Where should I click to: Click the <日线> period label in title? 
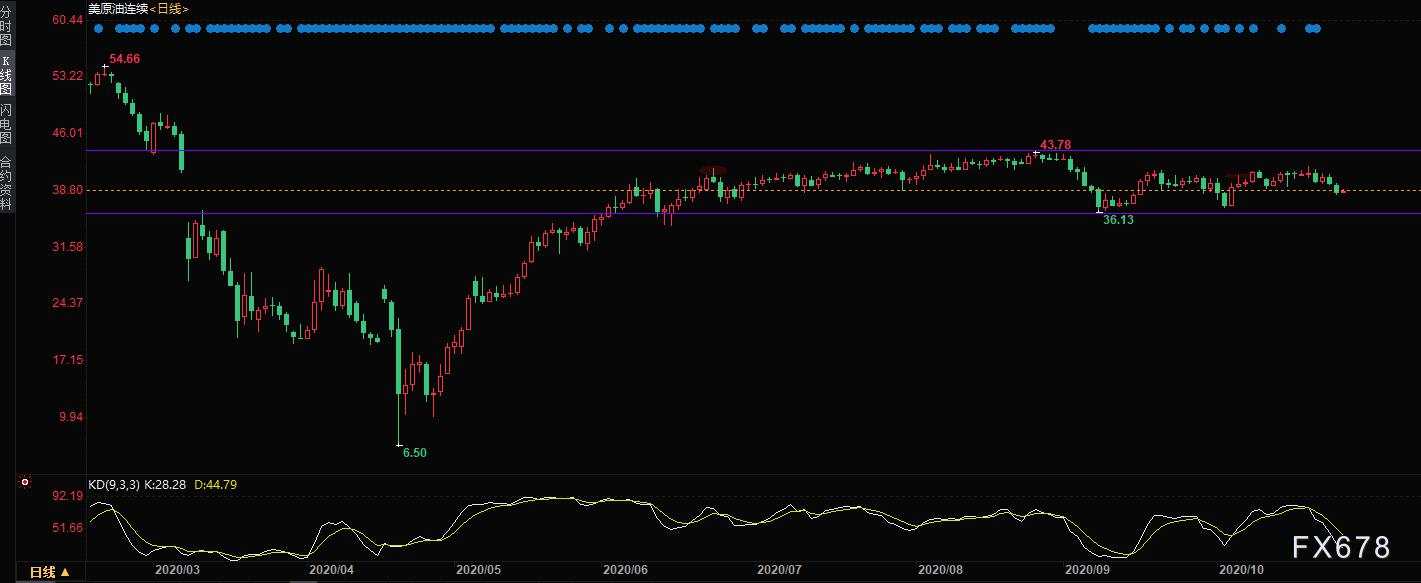point(167,8)
